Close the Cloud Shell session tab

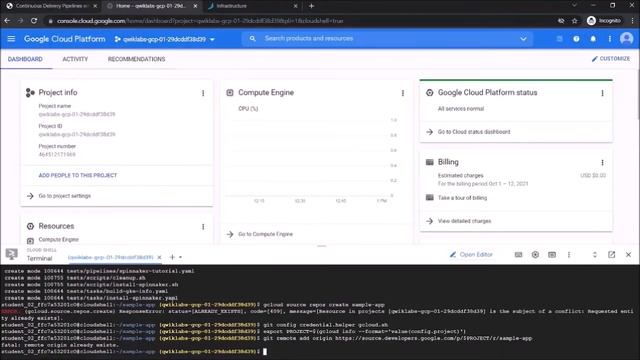coord(159,257)
